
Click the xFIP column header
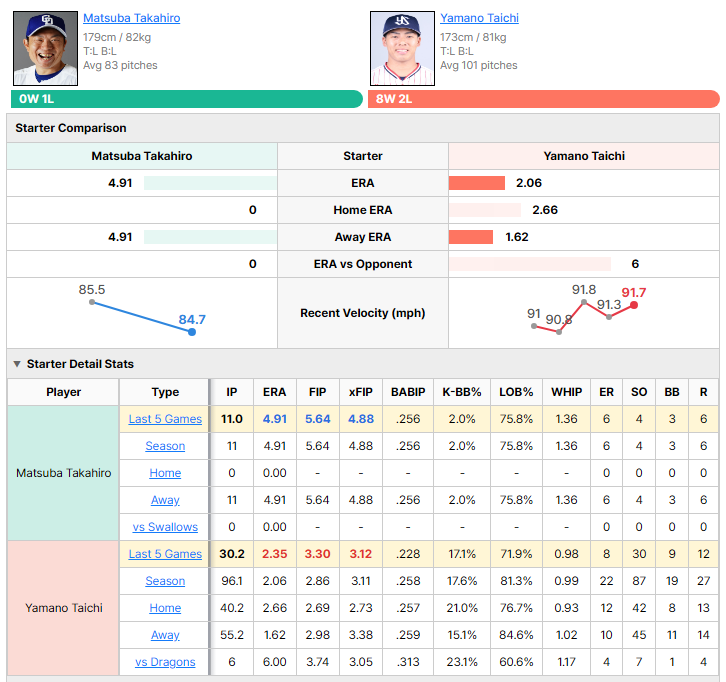[x=361, y=392]
